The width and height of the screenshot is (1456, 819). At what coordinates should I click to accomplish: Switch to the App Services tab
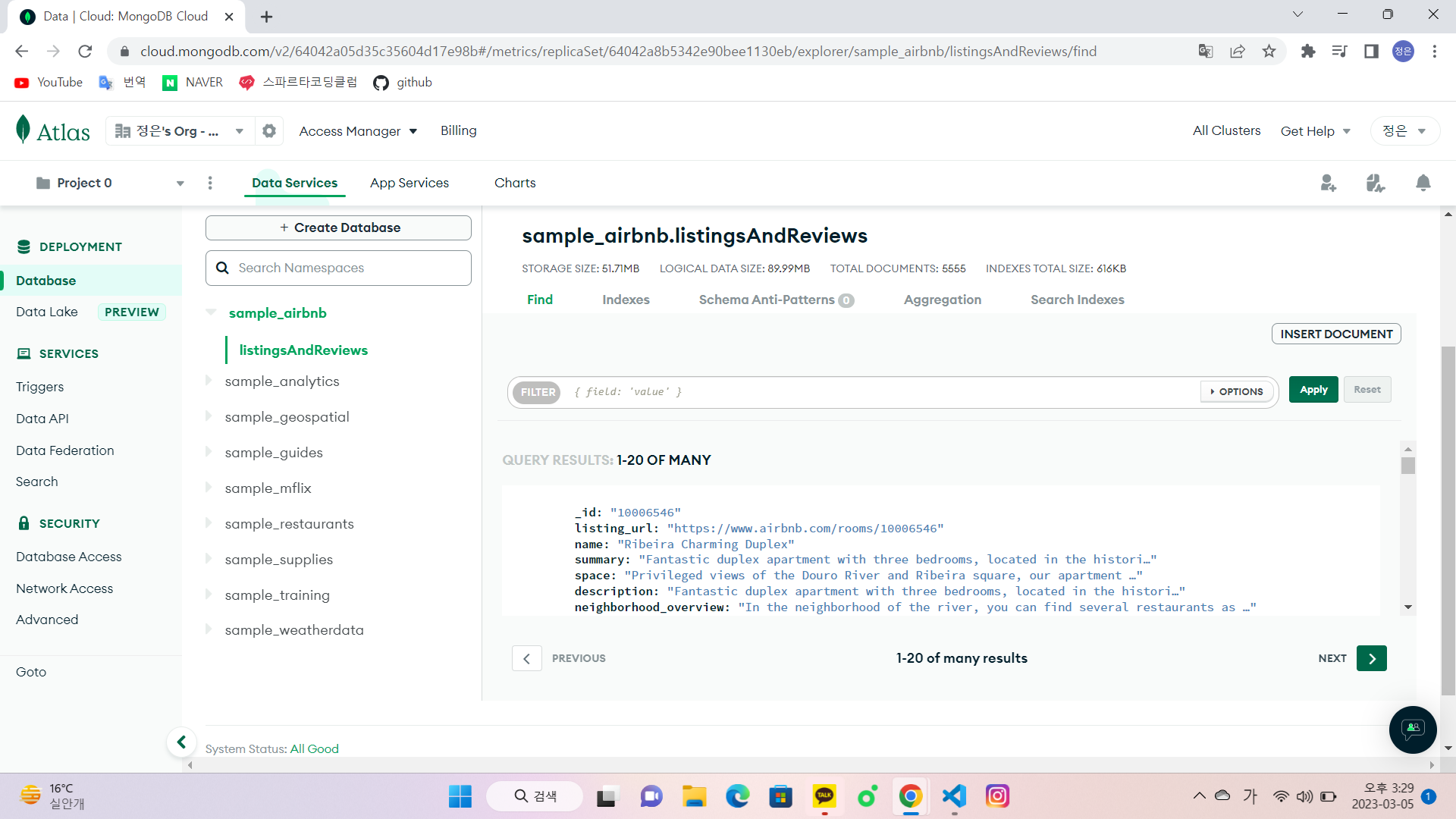pos(409,183)
